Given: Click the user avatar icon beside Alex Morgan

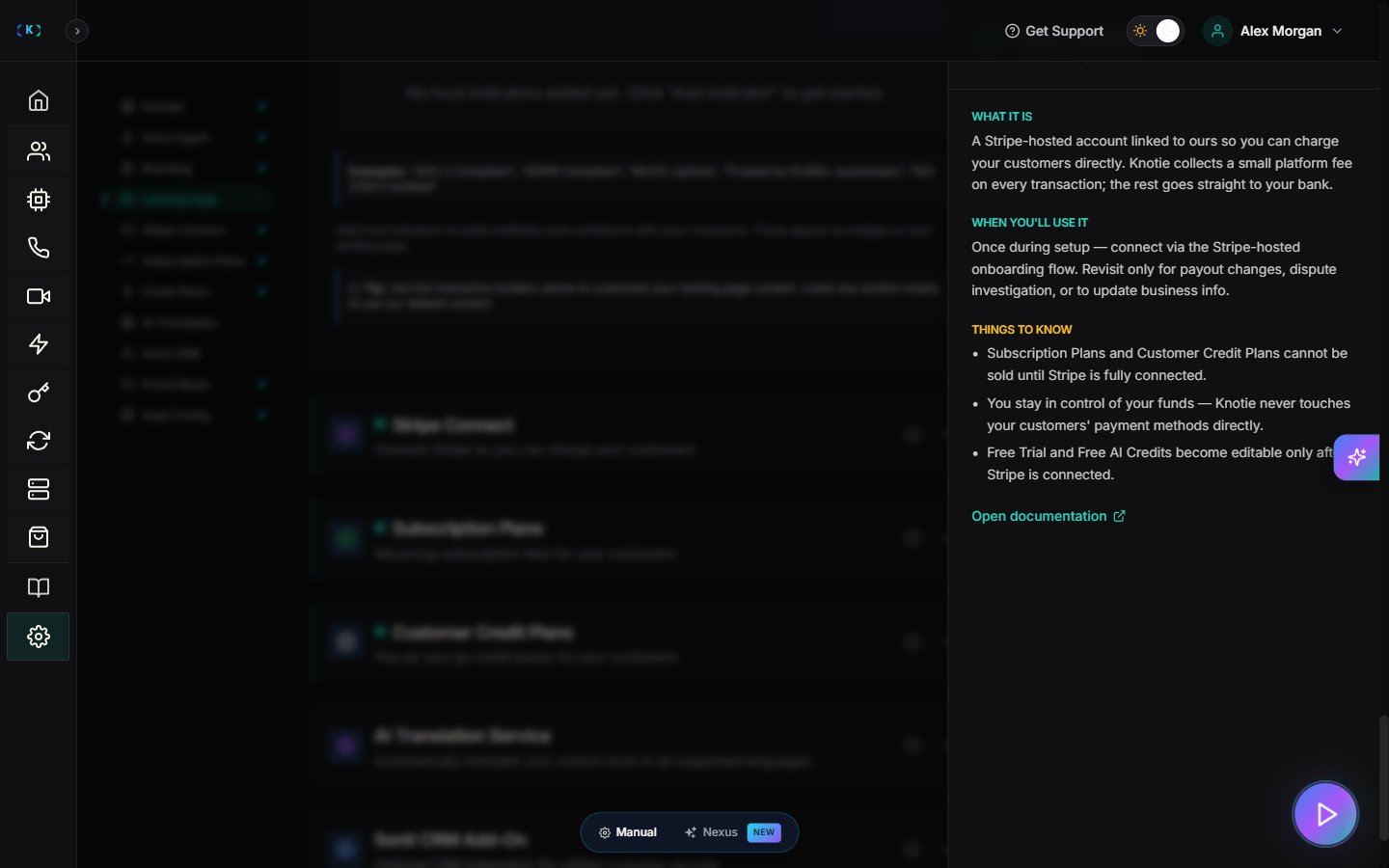Looking at the screenshot, I should (x=1217, y=31).
